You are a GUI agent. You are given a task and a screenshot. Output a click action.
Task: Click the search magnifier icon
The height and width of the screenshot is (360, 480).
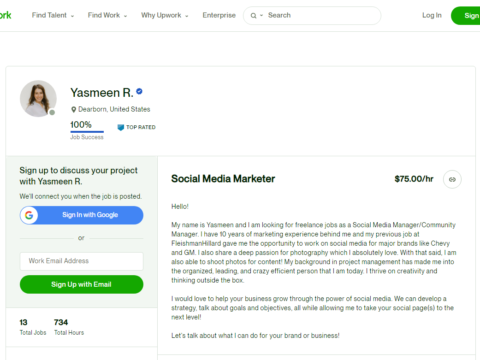point(253,16)
